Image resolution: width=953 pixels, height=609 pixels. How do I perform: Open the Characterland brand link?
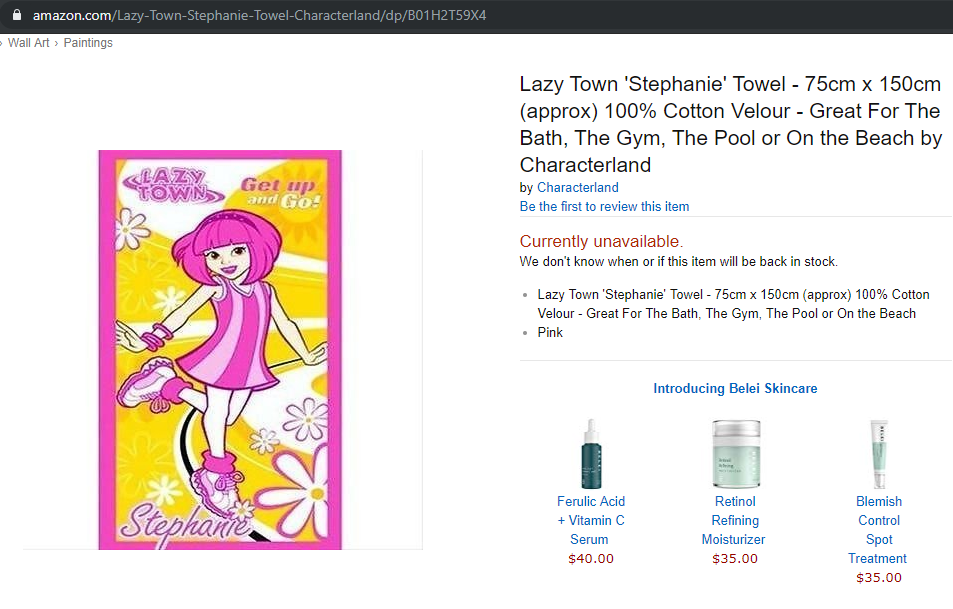point(577,187)
